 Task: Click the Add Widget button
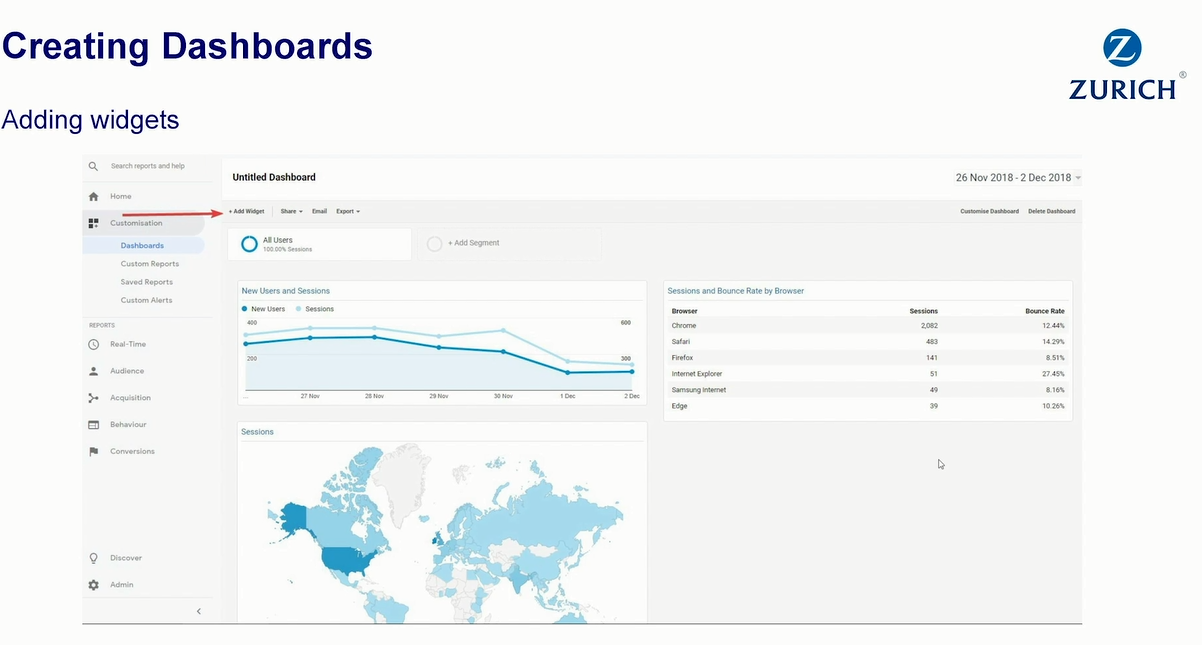(246, 212)
